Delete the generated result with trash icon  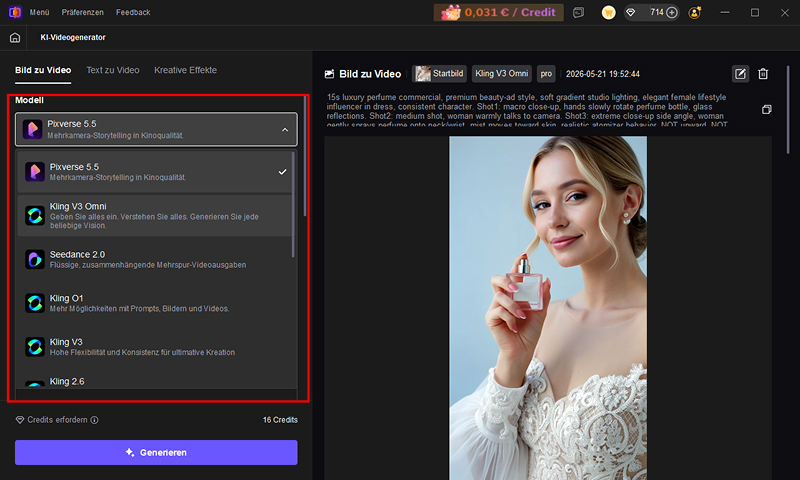point(763,74)
